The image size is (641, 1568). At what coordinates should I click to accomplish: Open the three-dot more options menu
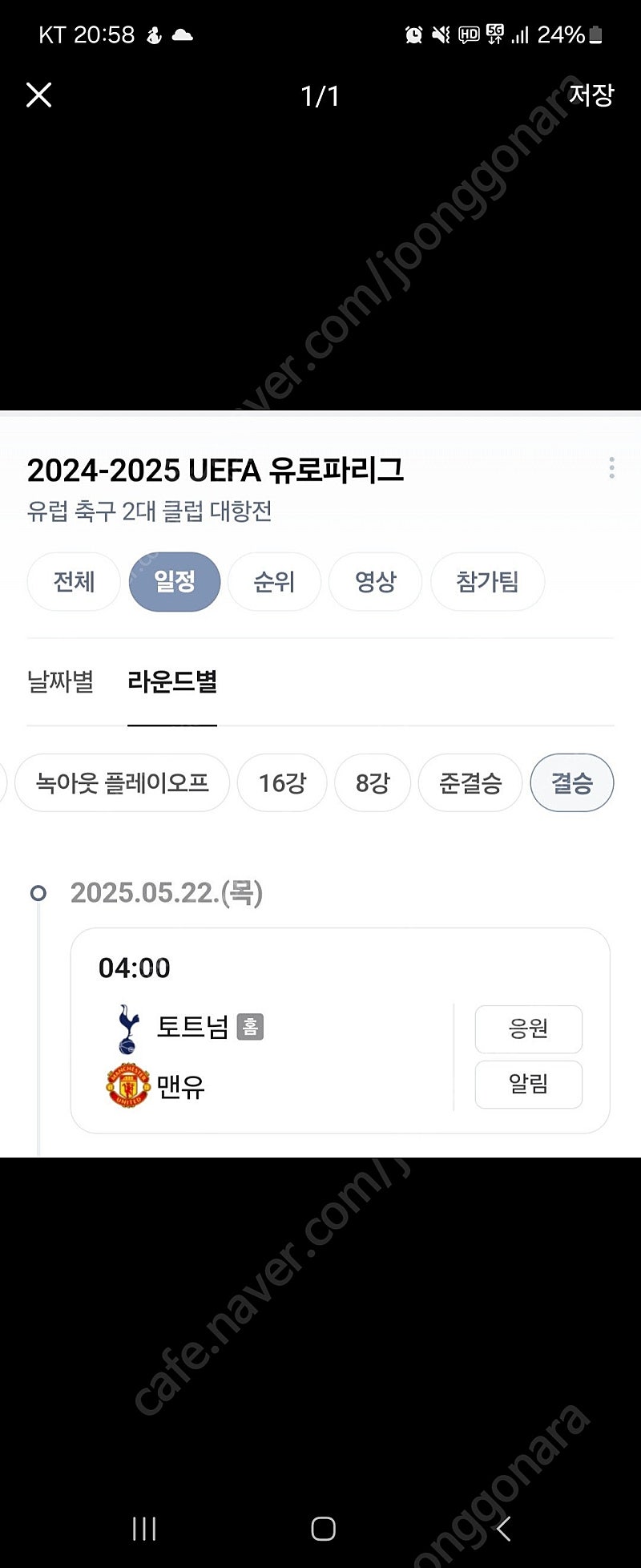coord(611,468)
